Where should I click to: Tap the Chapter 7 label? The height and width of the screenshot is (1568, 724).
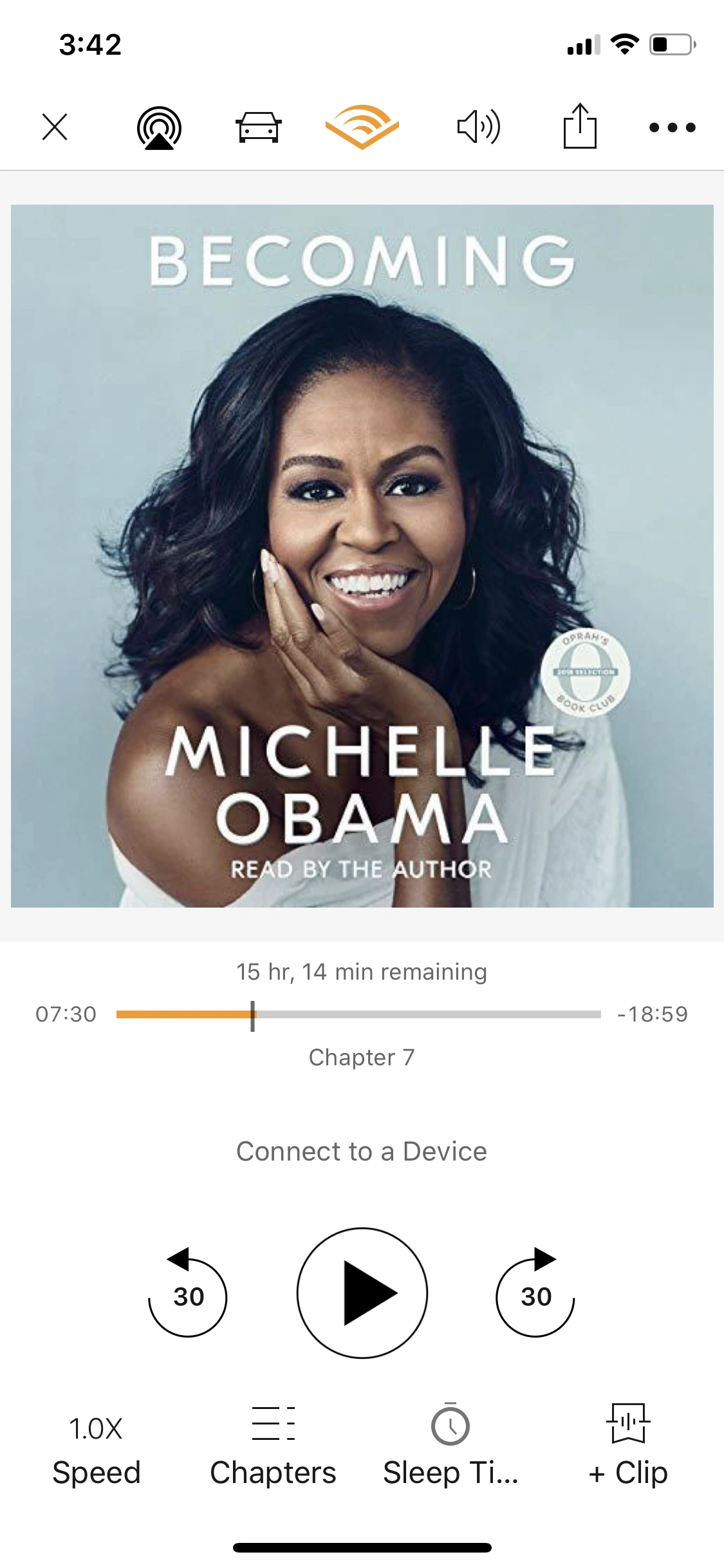tap(362, 1057)
